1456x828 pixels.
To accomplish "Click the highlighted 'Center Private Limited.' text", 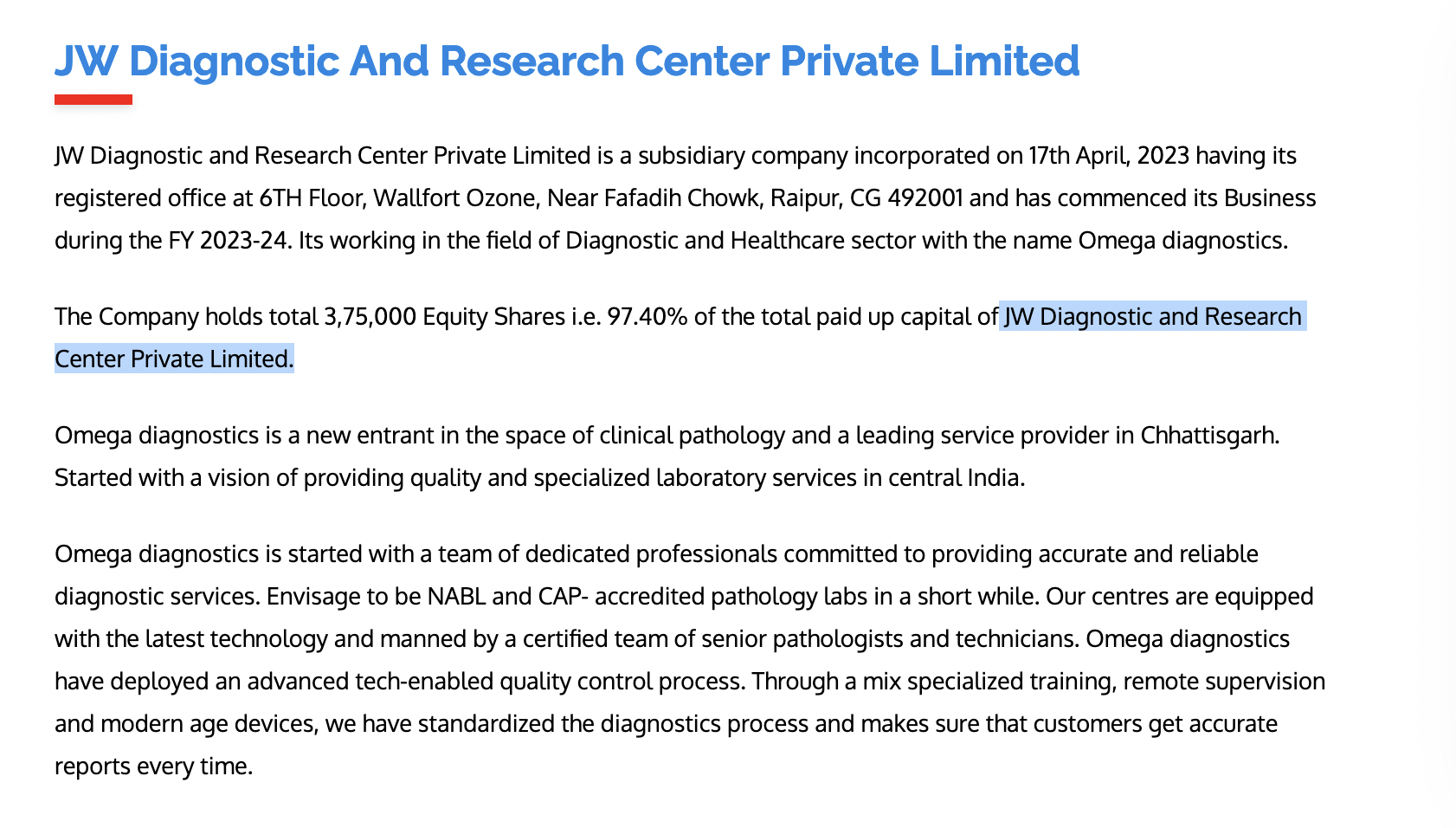I will point(174,359).
